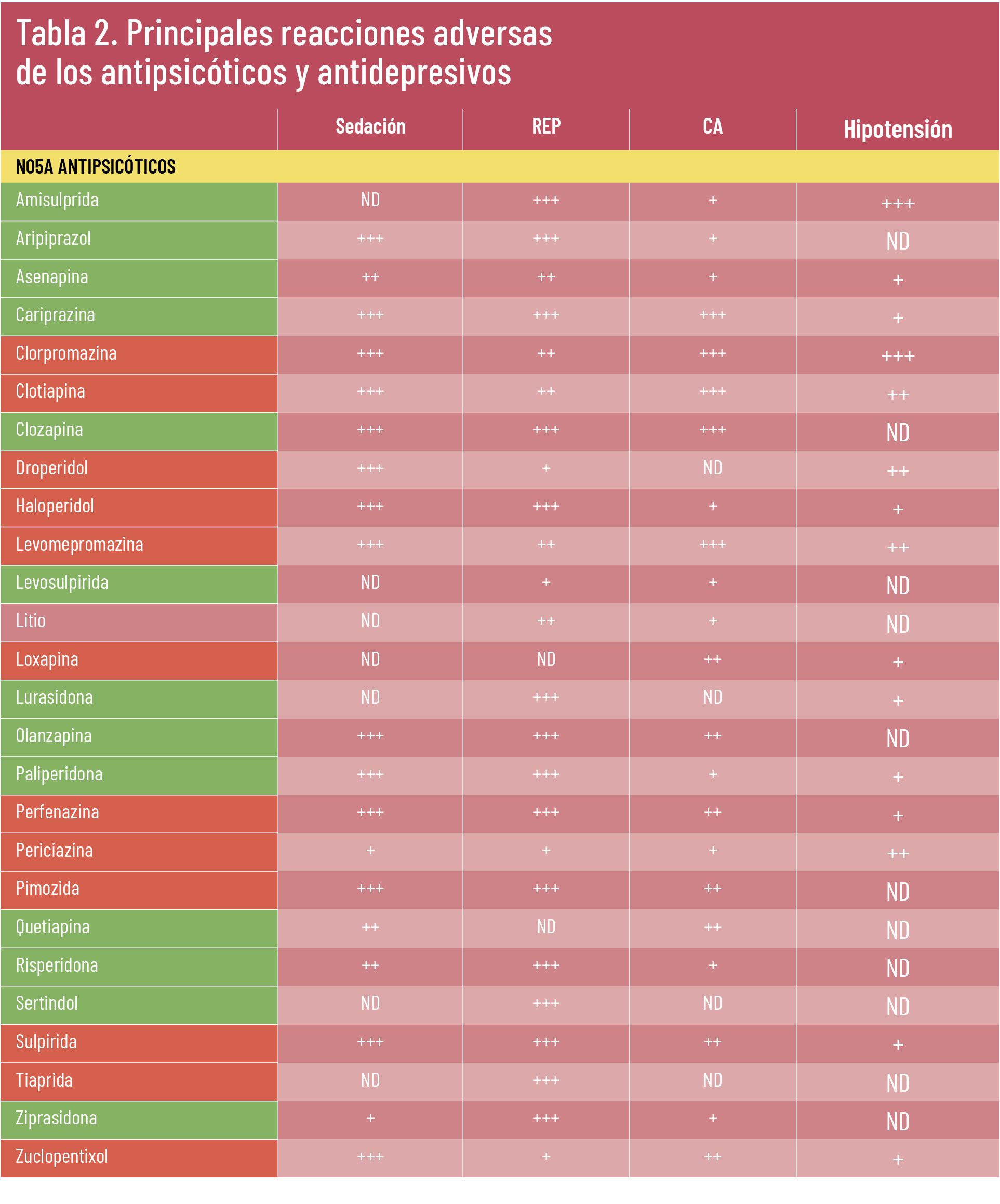Click the REP column header
The height and width of the screenshot is (1204, 1000).
546,127
